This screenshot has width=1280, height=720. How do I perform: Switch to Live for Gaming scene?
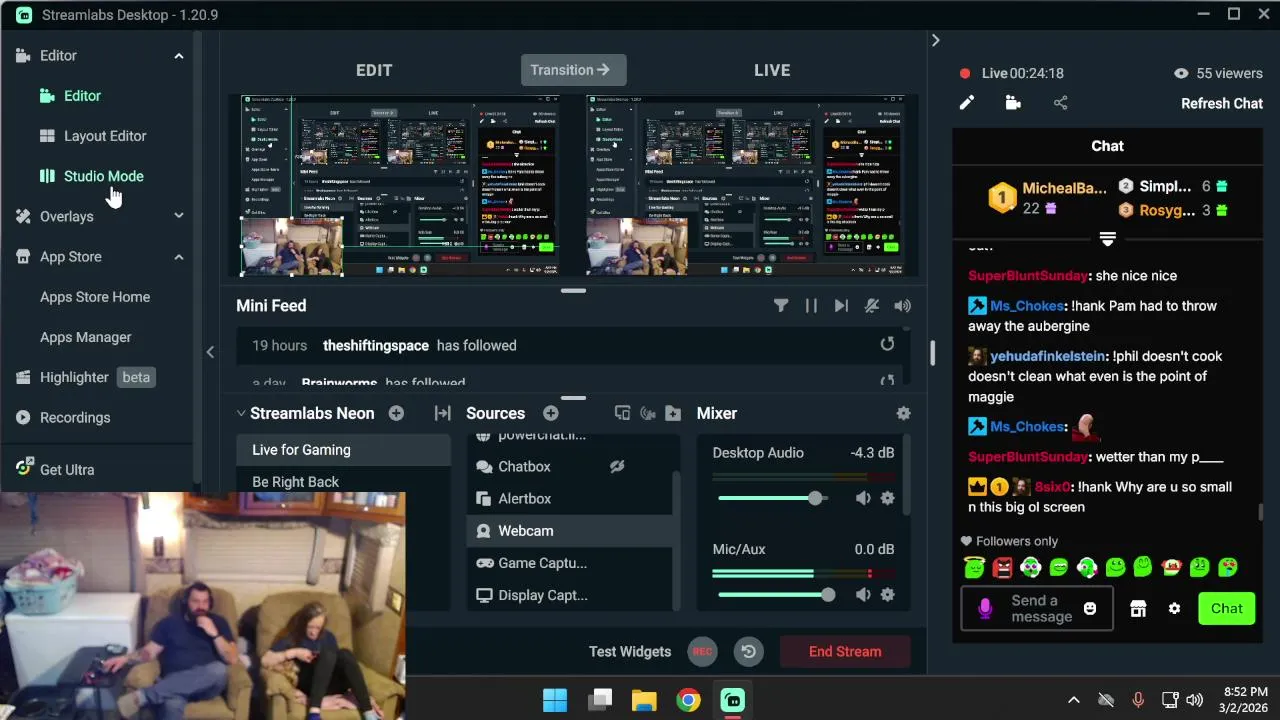(343, 450)
